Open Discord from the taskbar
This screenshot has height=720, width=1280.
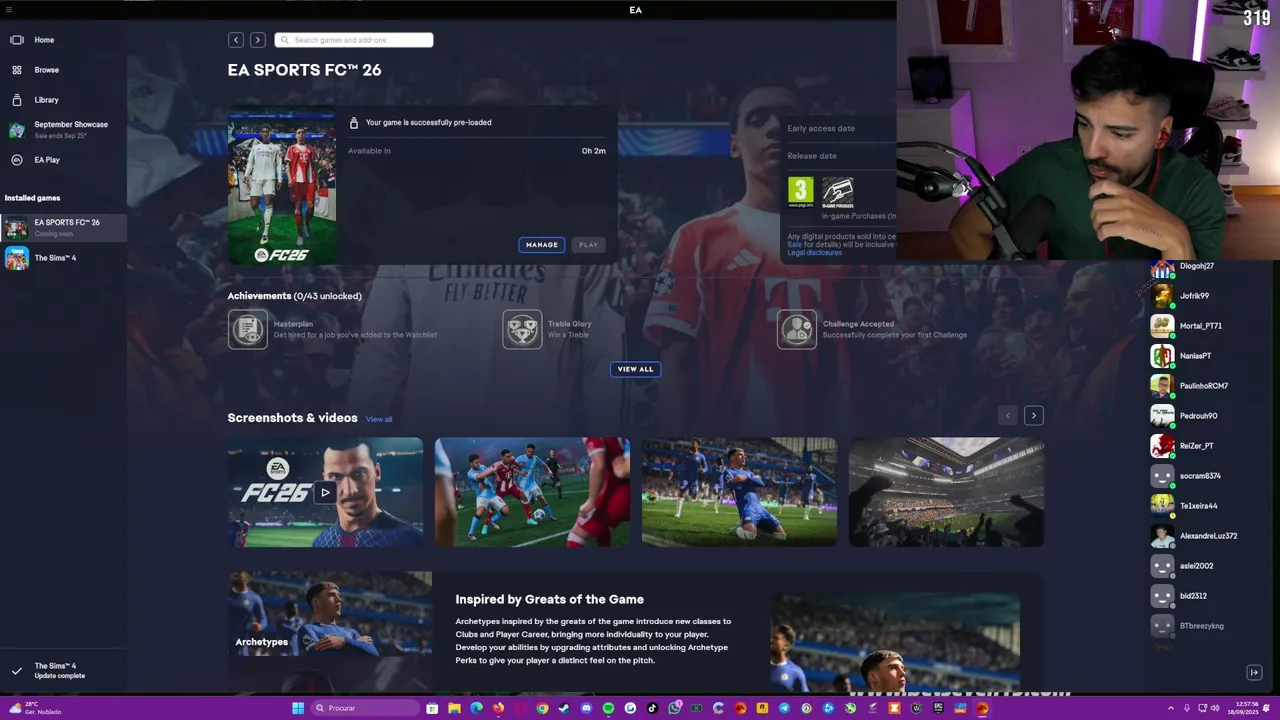point(586,708)
